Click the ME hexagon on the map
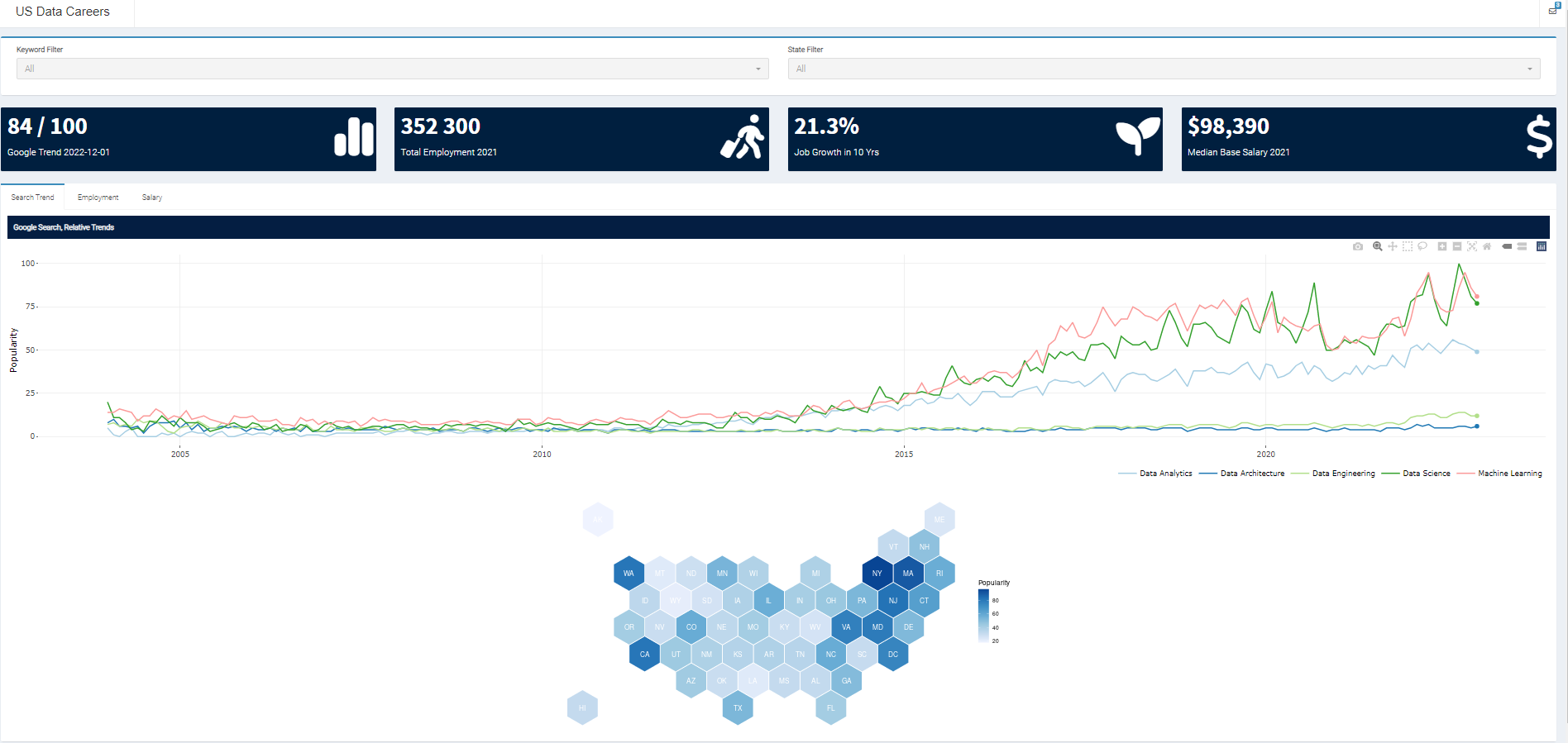This screenshot has height=743, width=1568. click(x=939, y=520)
